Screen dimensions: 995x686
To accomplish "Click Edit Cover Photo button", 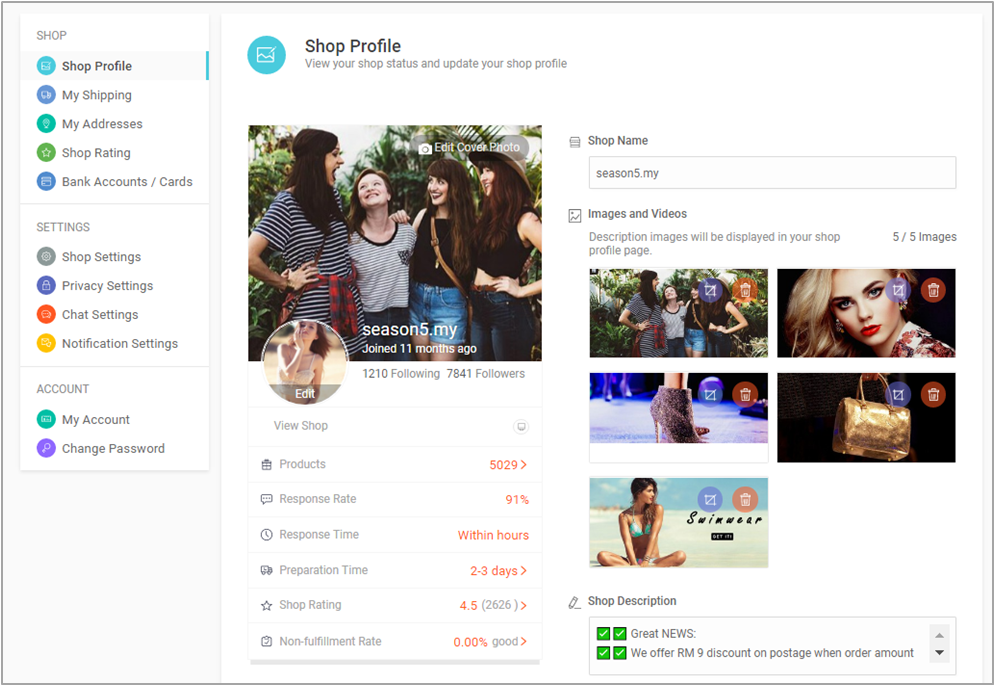I will (x=470, y=147).
